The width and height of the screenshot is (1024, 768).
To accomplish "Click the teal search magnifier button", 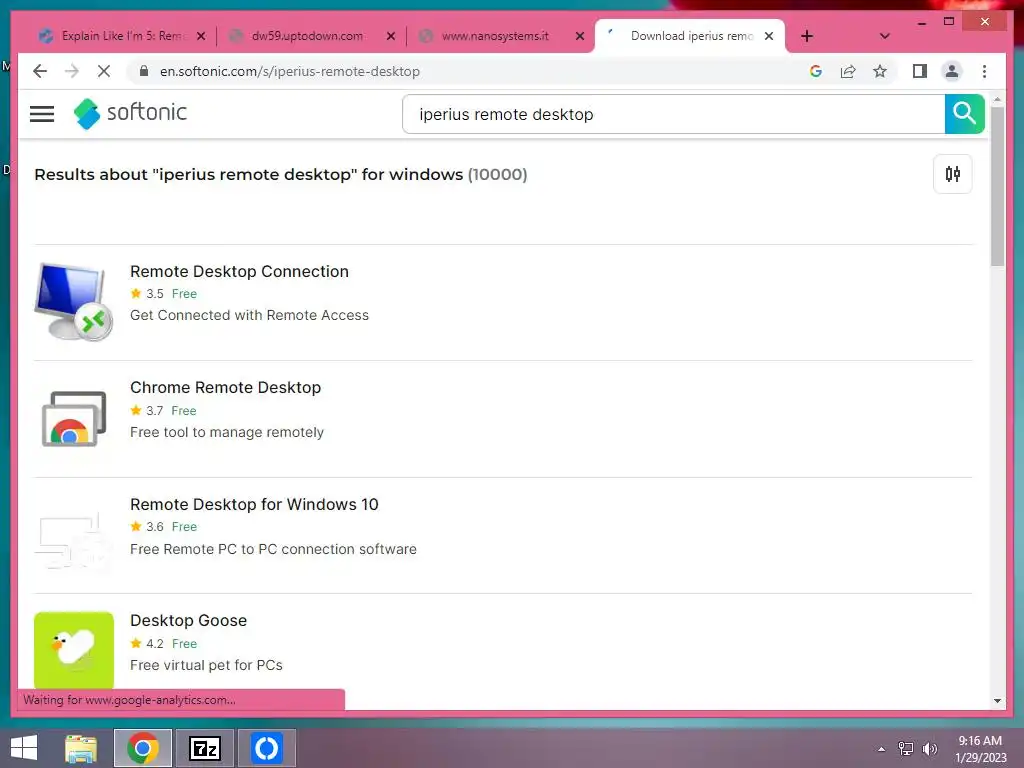I will [x=964, y=114].
